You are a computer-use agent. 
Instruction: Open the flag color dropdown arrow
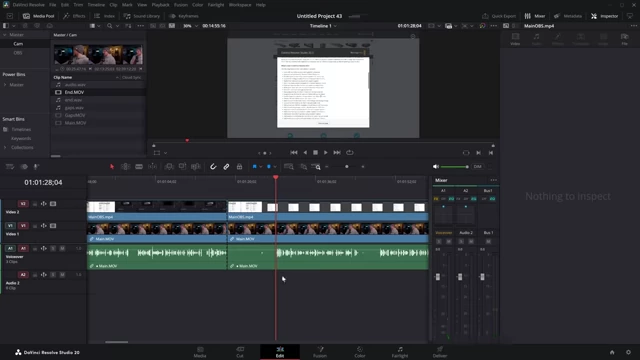261,167
